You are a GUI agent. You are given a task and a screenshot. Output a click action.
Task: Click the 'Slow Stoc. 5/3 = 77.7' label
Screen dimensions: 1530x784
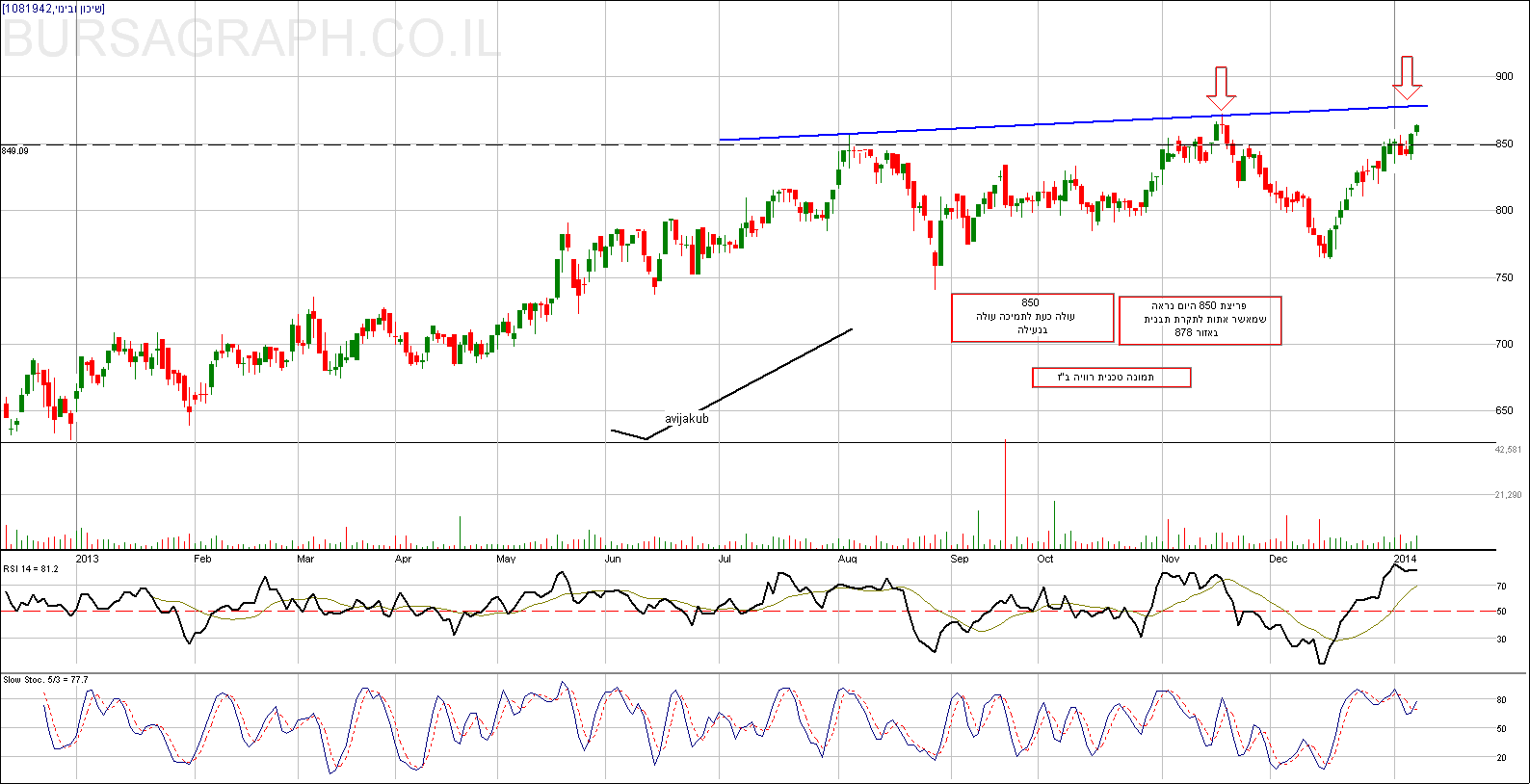coord(45,680)
